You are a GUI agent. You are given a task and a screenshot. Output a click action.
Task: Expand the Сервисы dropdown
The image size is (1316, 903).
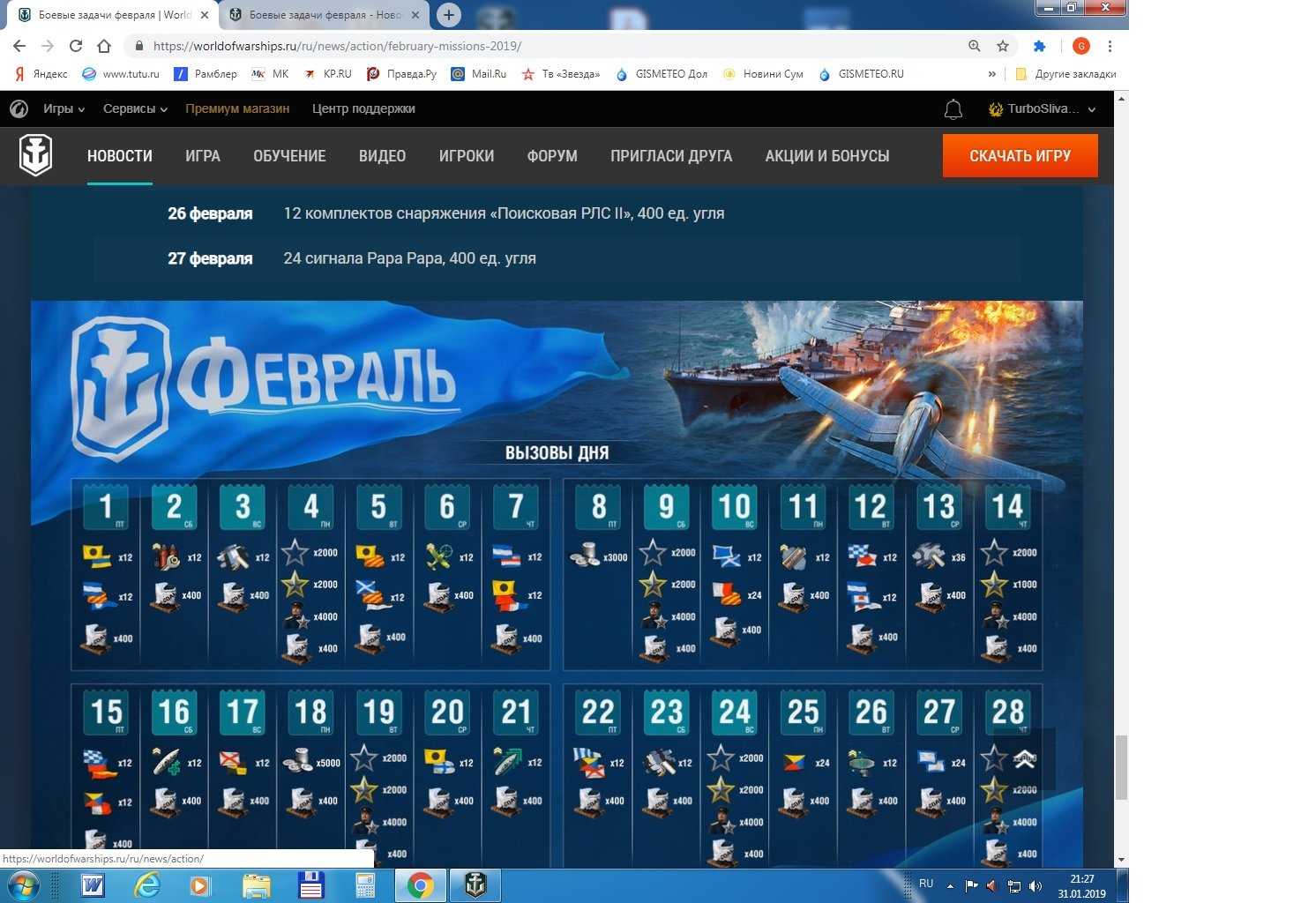pyautogui.click(x=135, y=108)
